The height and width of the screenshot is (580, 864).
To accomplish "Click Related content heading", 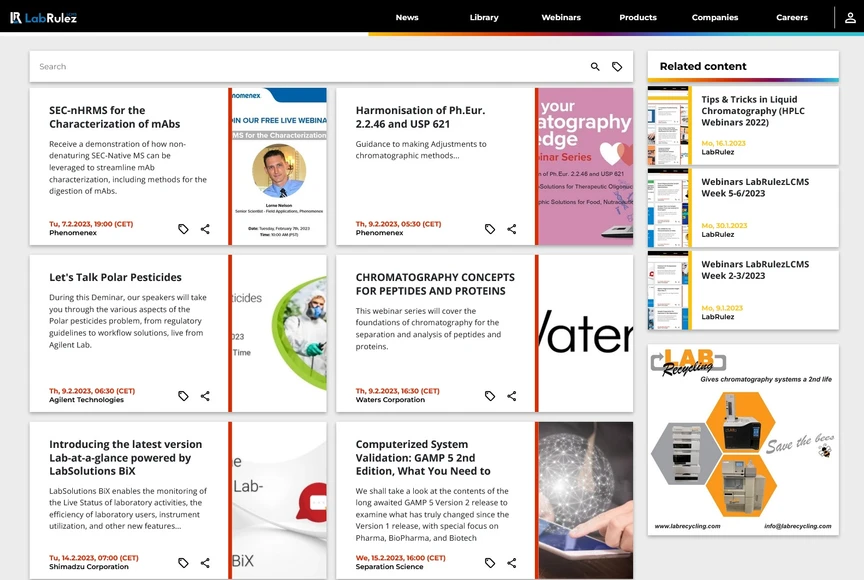I will (x=703, y=67).
